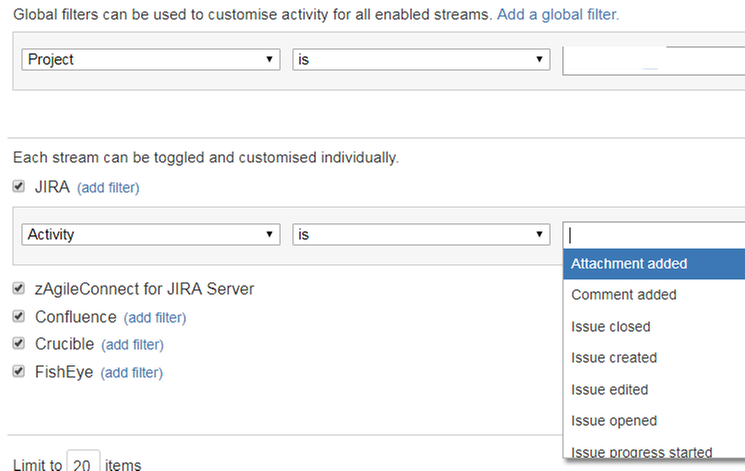This screenshot has width=745, height=471.
Task: Select 'Issue opened' activity option
Action: click(654, 421)
